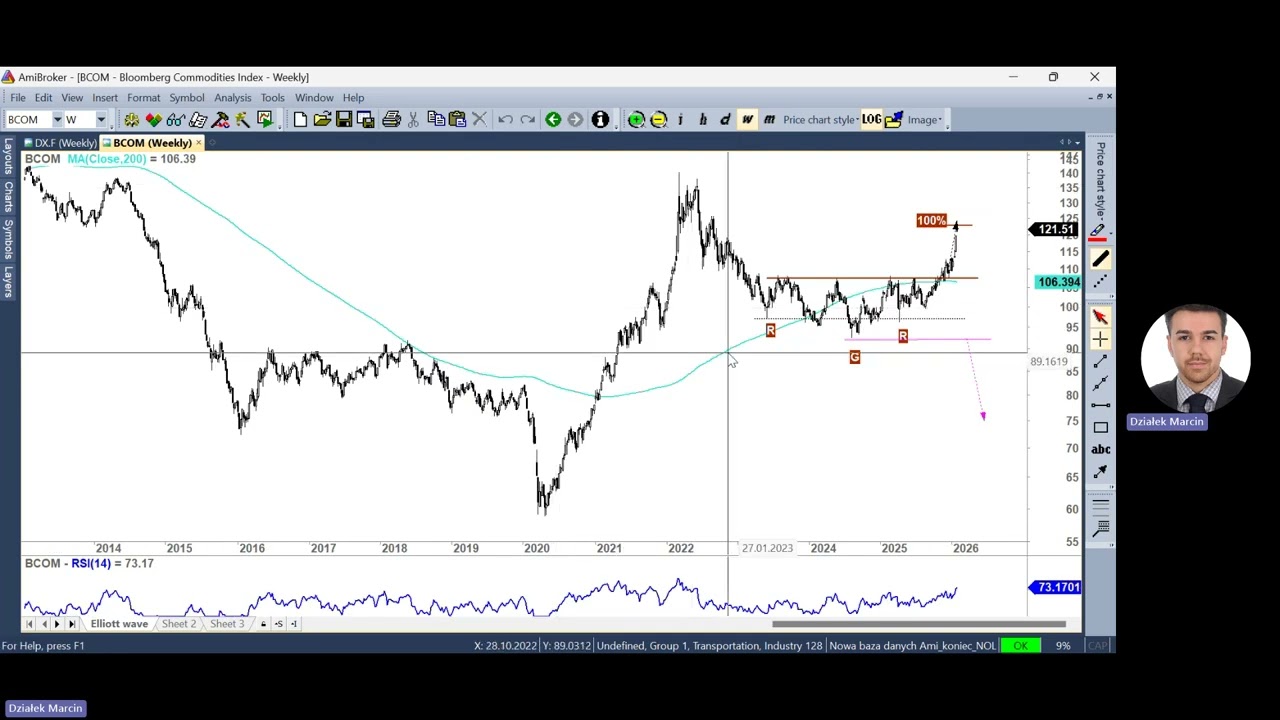1280x720 pixels.
Task: Switch to Sheet 3 tab
Action: point(227,624)
